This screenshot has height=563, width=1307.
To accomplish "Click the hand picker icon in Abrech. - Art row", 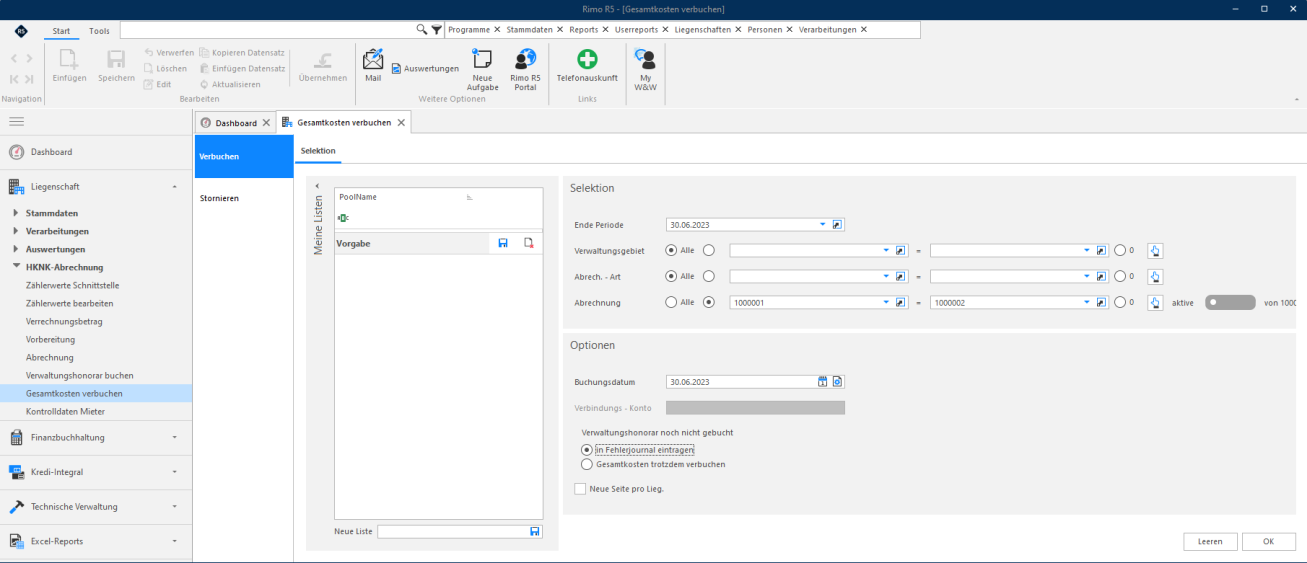I will 1156,276.
